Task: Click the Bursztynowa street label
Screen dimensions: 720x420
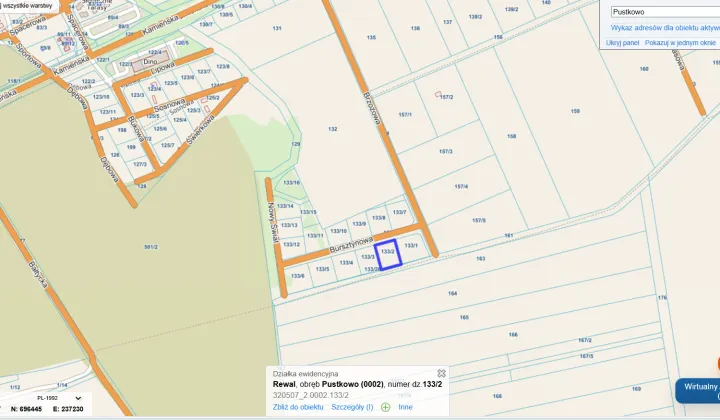Action: tap(351, 245)
